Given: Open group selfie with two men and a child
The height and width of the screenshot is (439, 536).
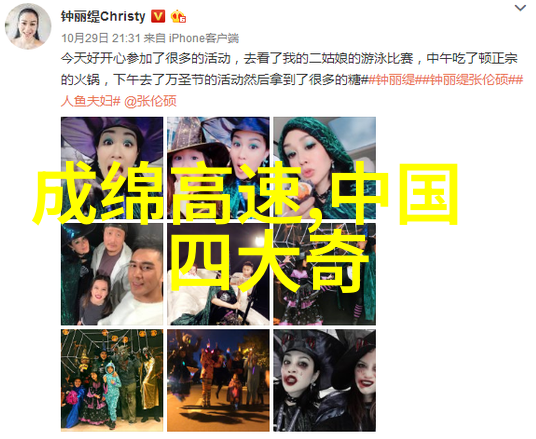Looking at the screenshot, I should pyautogui.click(x=112, y=274).
